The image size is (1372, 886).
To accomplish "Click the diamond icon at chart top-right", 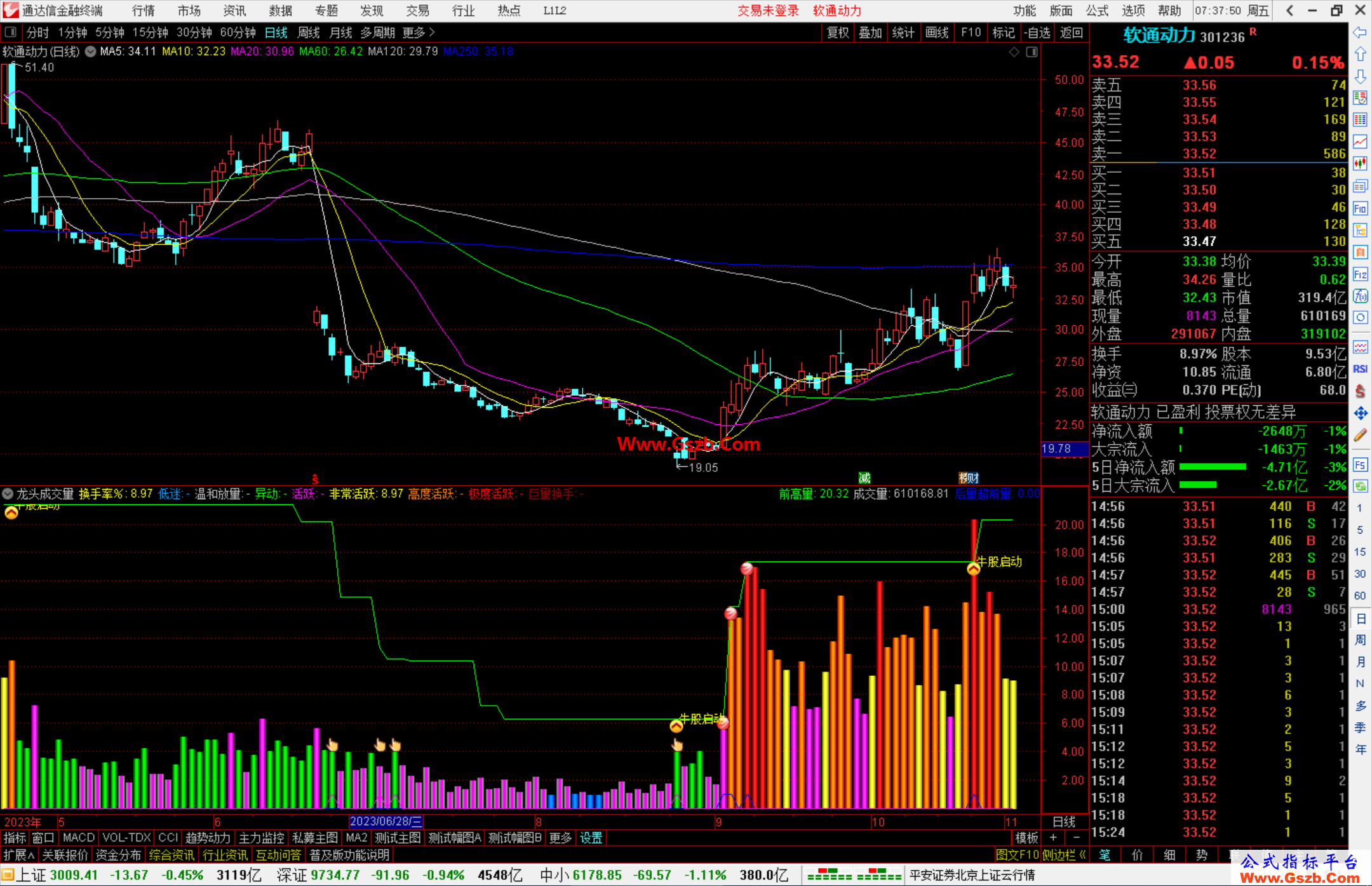I will click(1014, 52).
